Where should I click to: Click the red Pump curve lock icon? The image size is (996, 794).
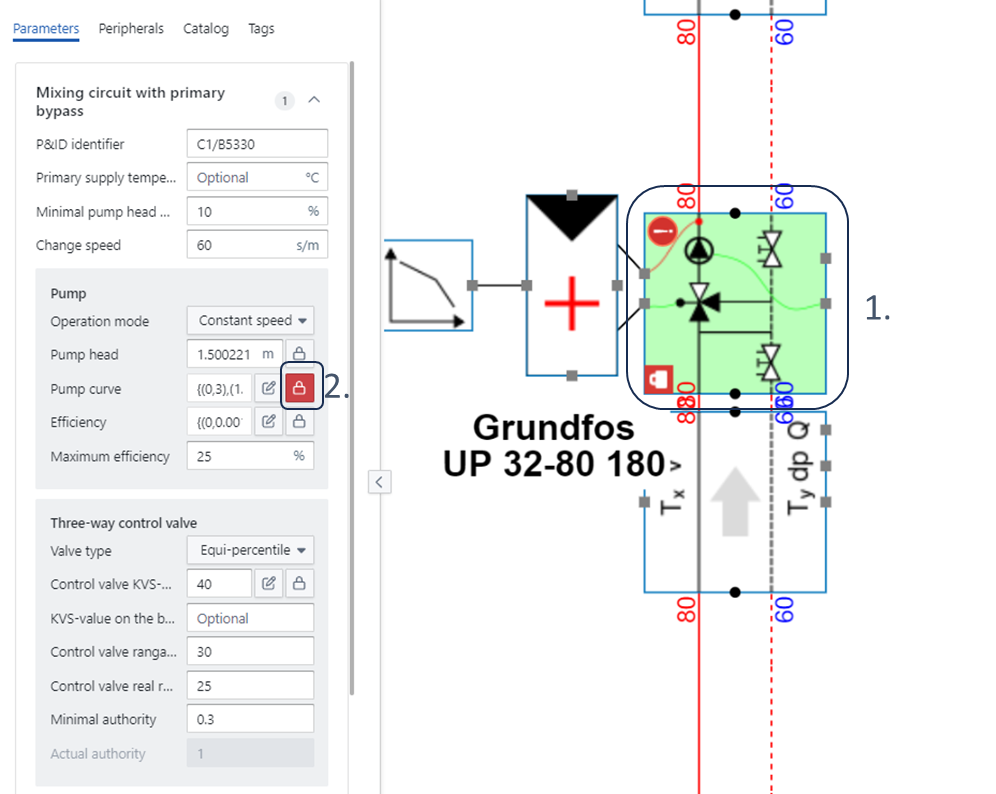(299, 388)
